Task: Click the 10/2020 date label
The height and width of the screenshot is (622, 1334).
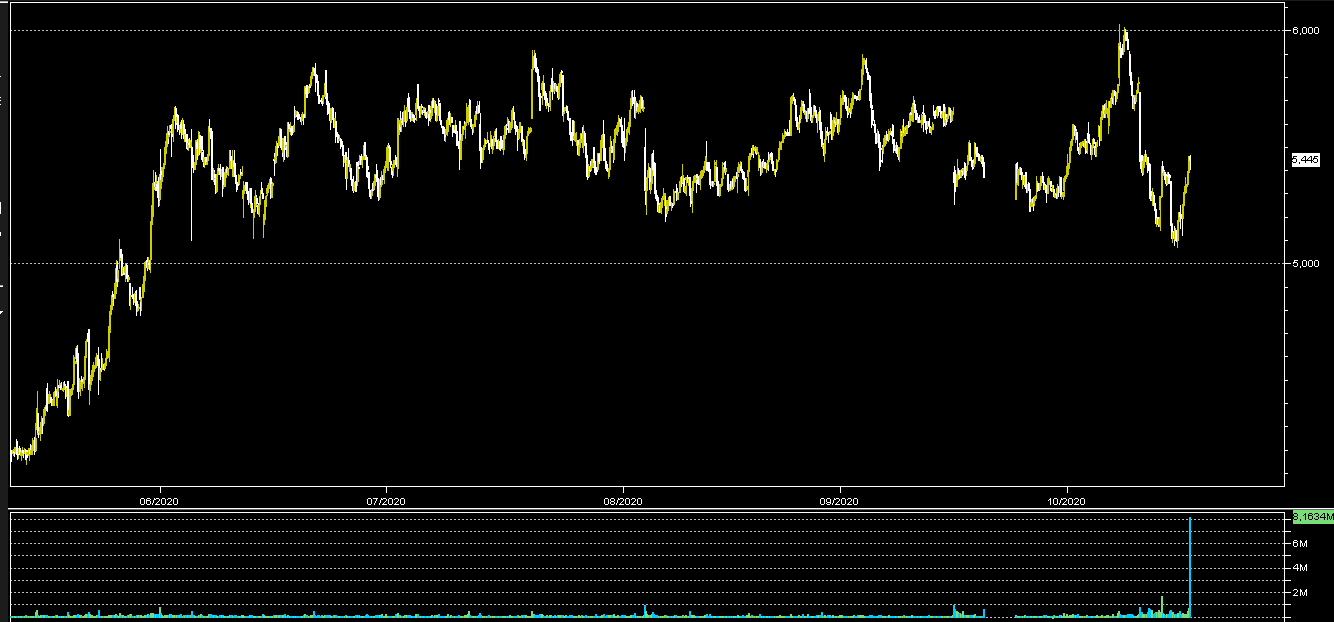Action: tap(1067, 500)
